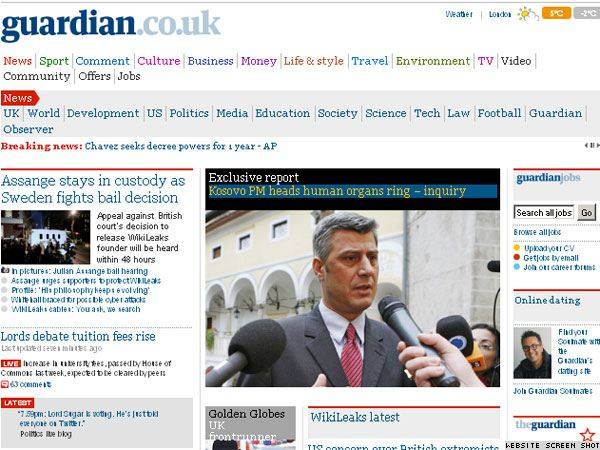Click the grey -2°C temperature badge
Image resolution: width=600 pixels, height=450 pixels.
click(587, 13)
